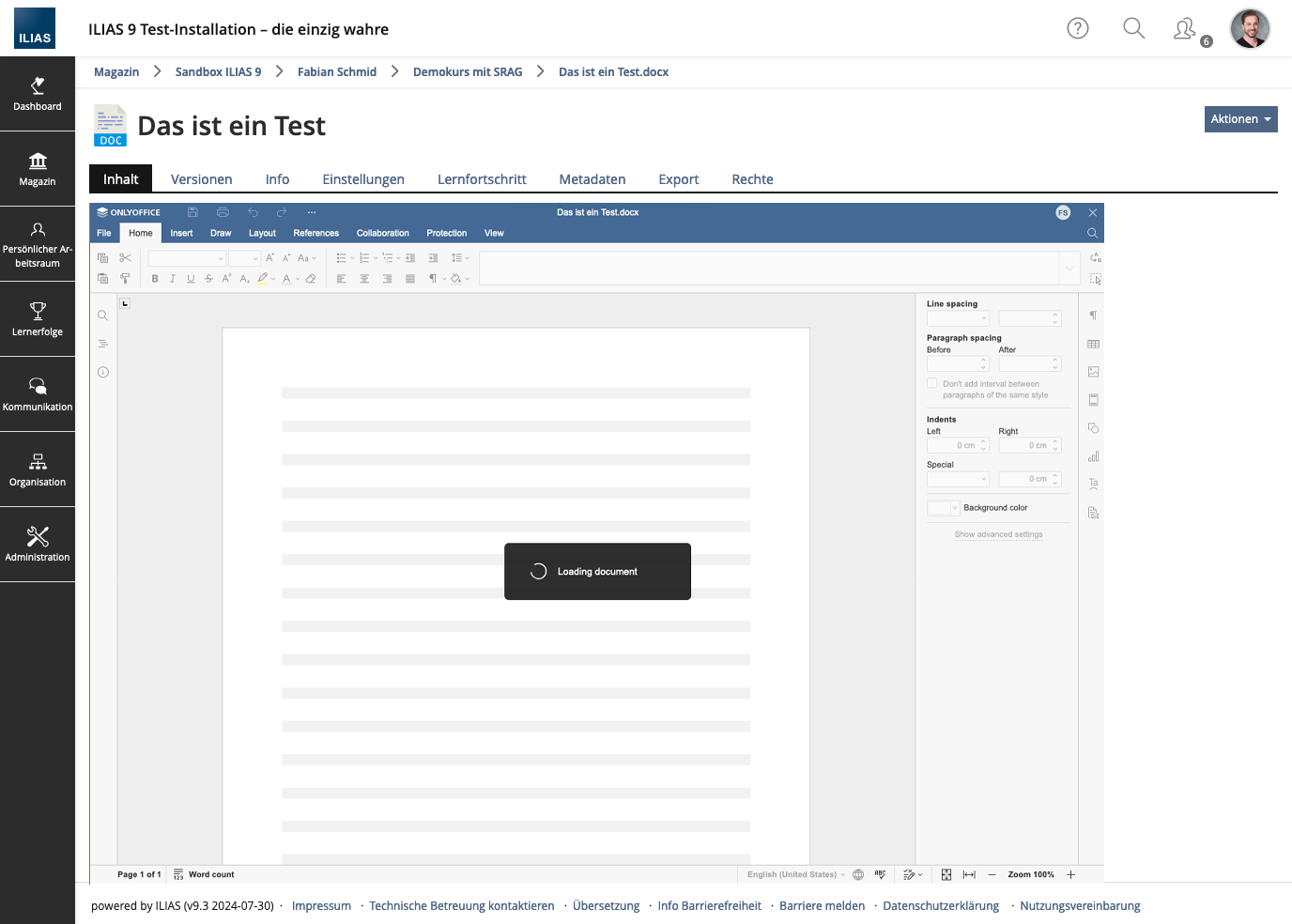This screenshot has height=924, width=1292.
Task: Click the Spell checking icon in status bar
Action: pos(880,874)
